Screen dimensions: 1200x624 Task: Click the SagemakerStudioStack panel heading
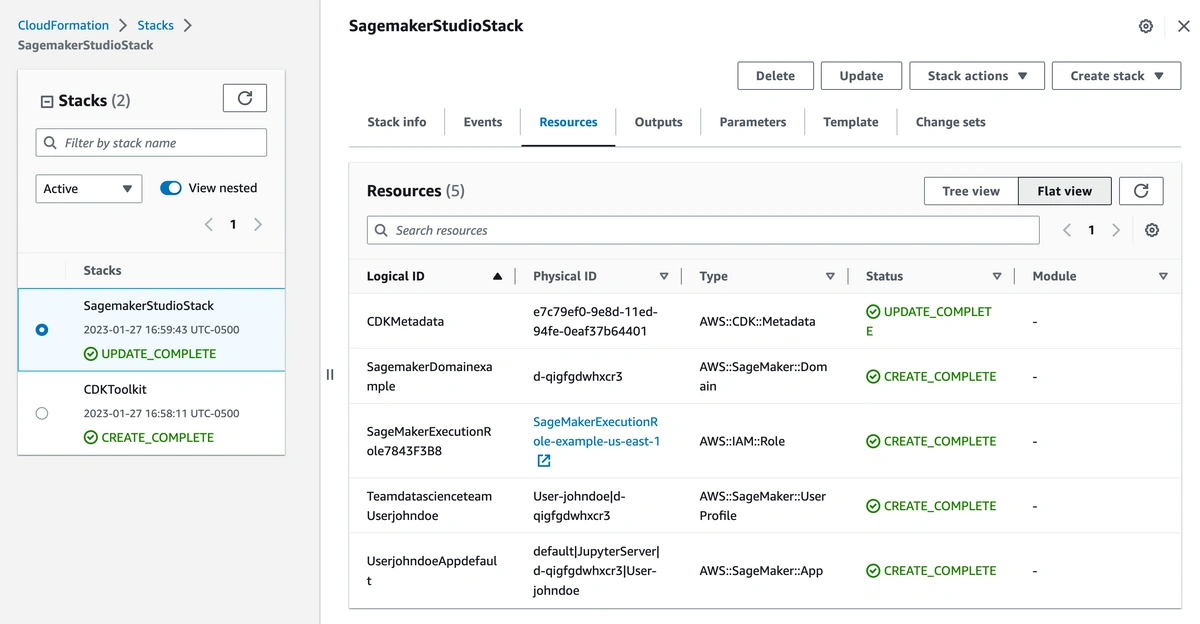pos(436,26)
